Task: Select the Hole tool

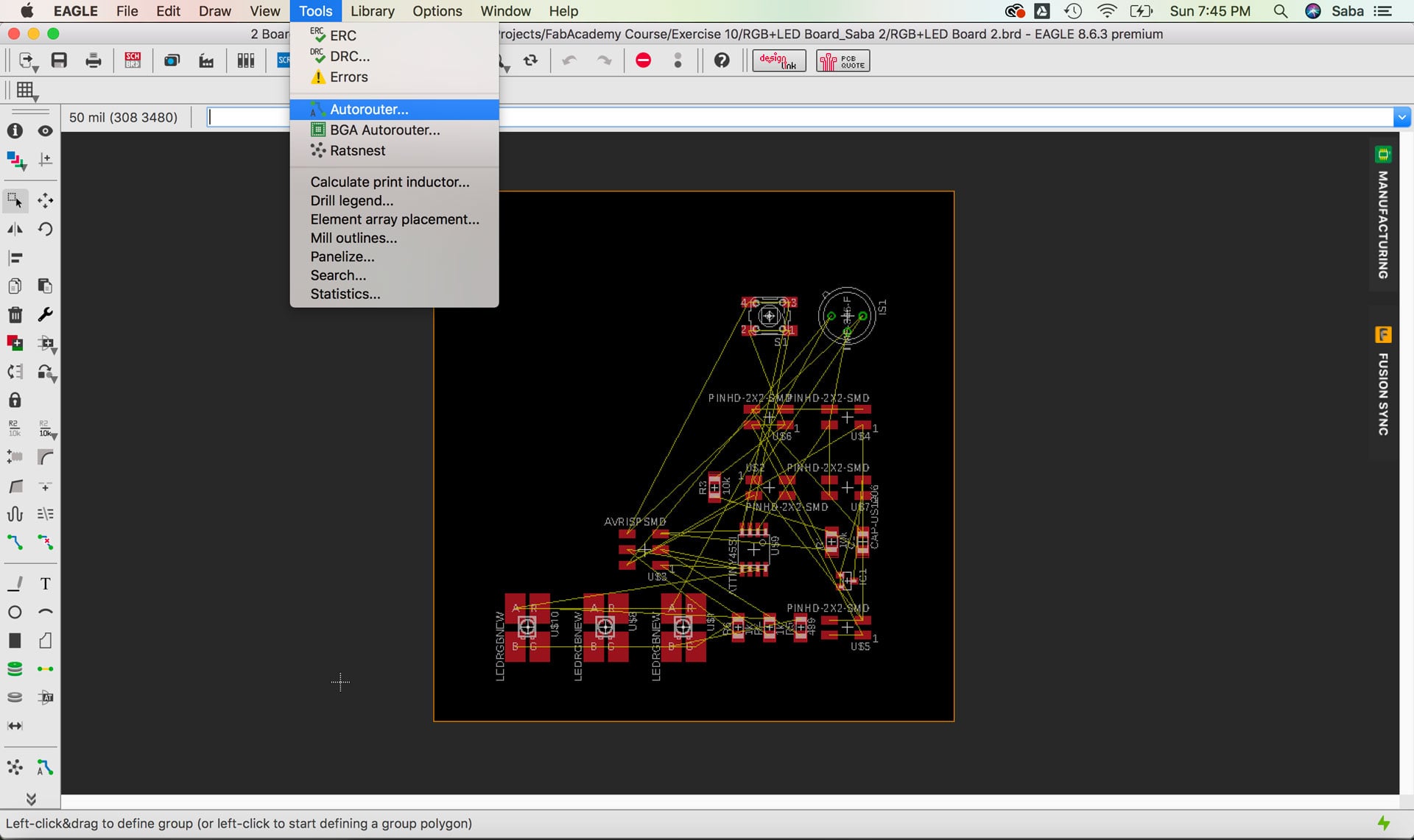Action: (x=15, y=697)
